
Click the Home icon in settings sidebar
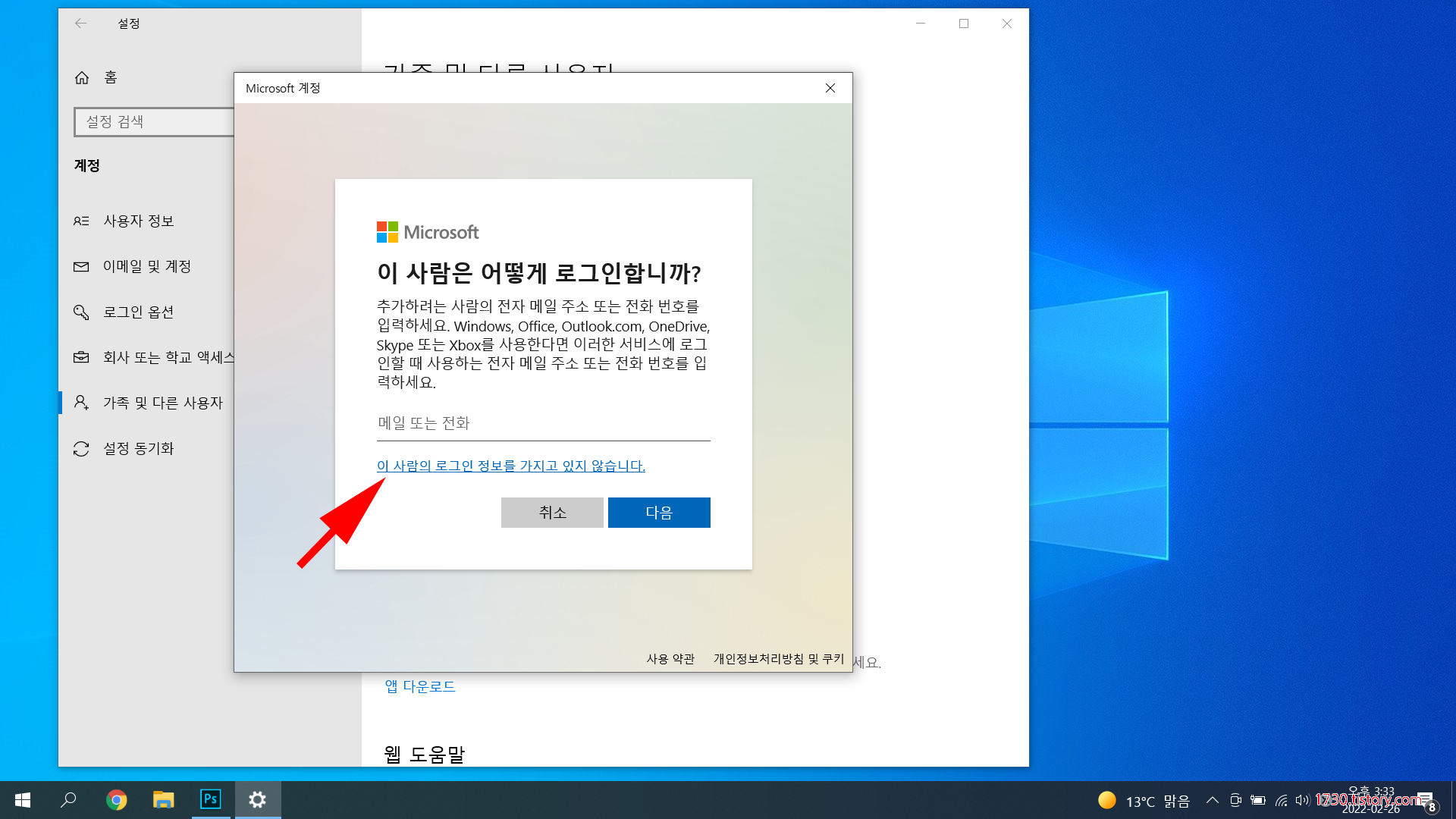pyautogui.click(x=82, y=77)
